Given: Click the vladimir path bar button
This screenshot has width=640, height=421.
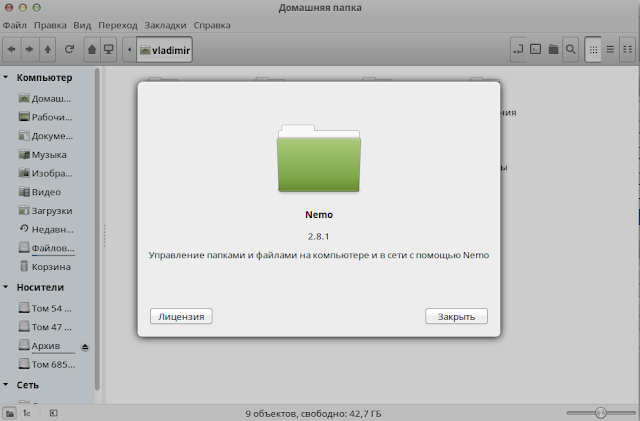Looking at the screenshot, I should (164, 49).
